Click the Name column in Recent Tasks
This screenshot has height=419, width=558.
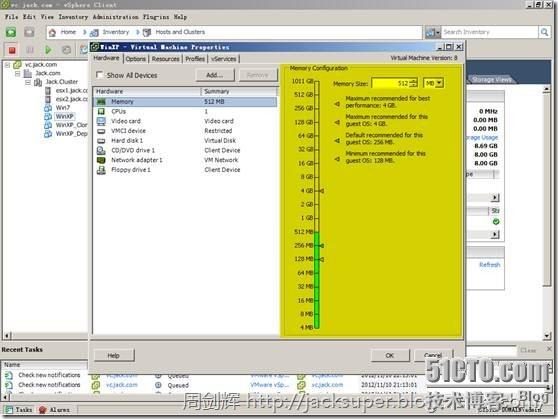44,365
